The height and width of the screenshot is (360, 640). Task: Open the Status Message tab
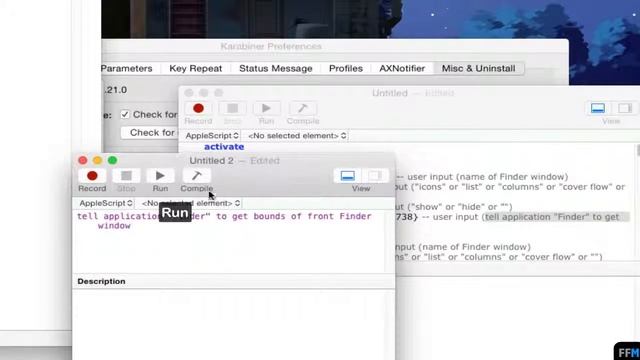click(x=276, y=69)
